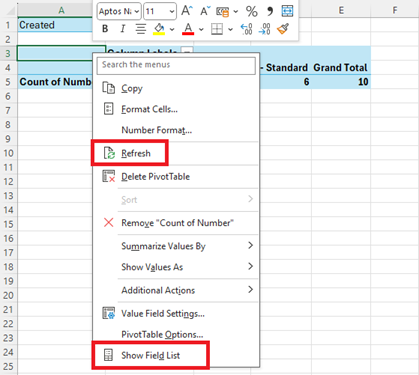Refresh the PivotTable via context menu
The height and width of the screenshot is (375, 419).
click(x=176, y=153)
